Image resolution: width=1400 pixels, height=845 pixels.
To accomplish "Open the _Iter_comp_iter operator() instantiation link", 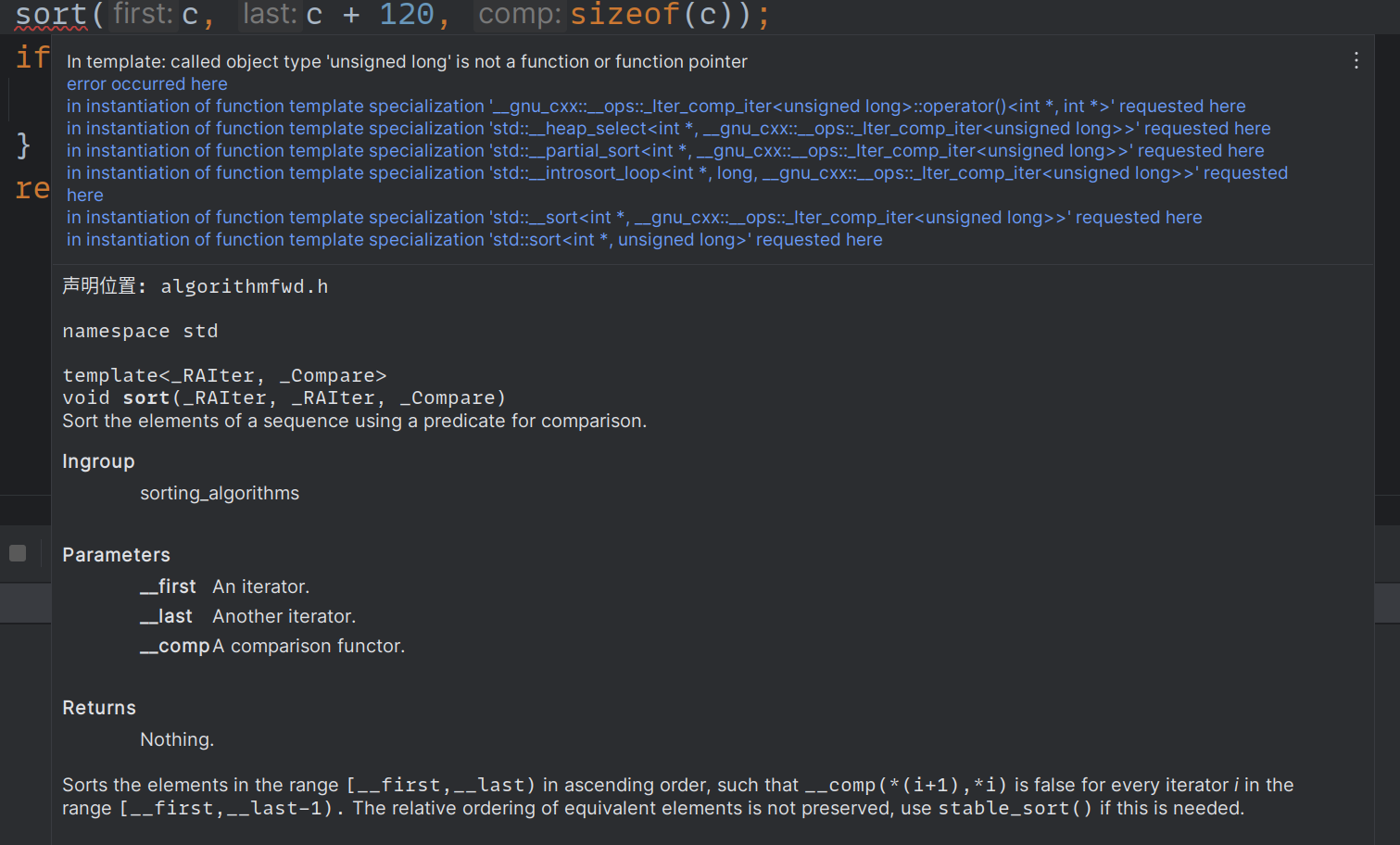I will 656,106.
